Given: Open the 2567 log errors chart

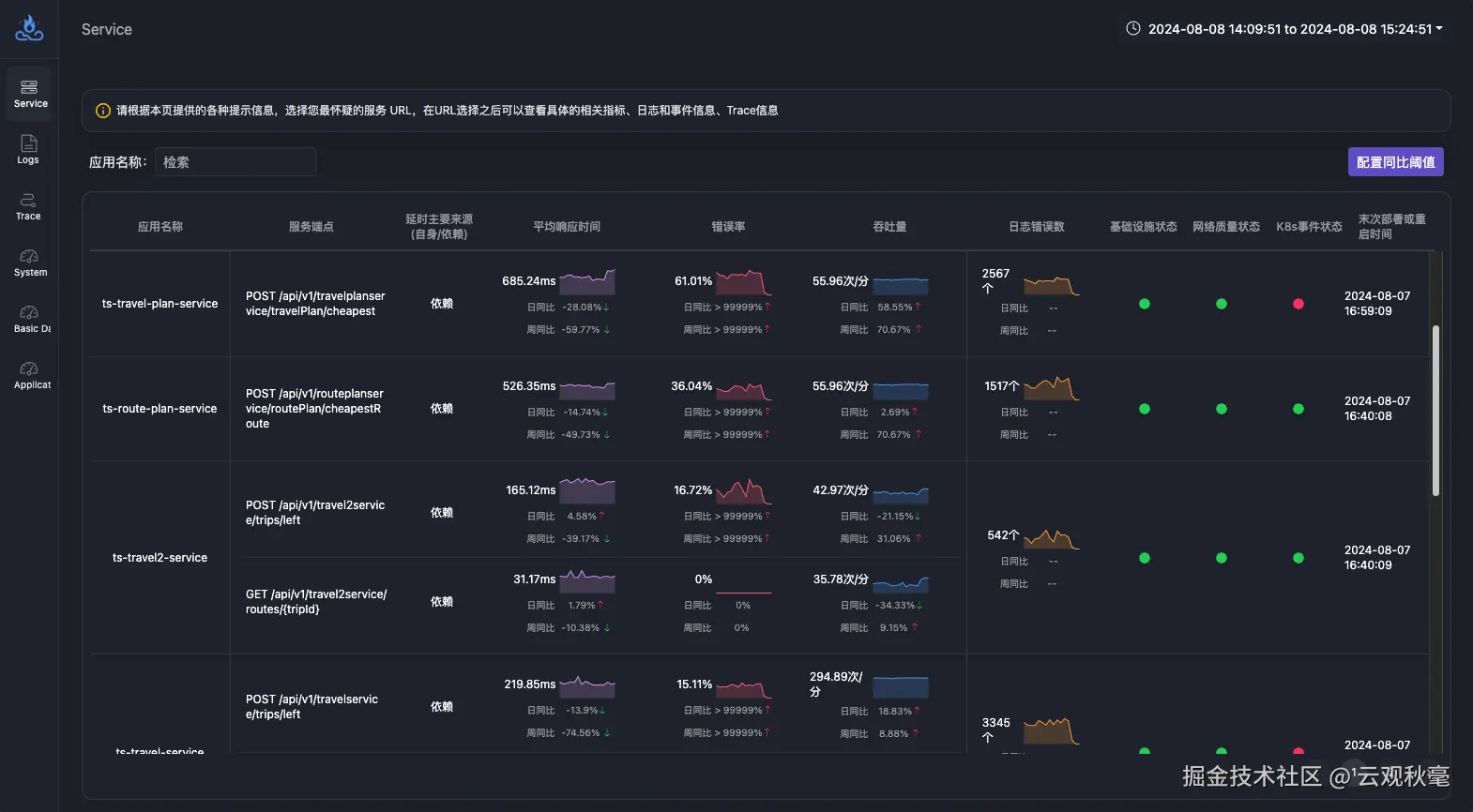Looking at the screenshot, I should [1052, 284].
